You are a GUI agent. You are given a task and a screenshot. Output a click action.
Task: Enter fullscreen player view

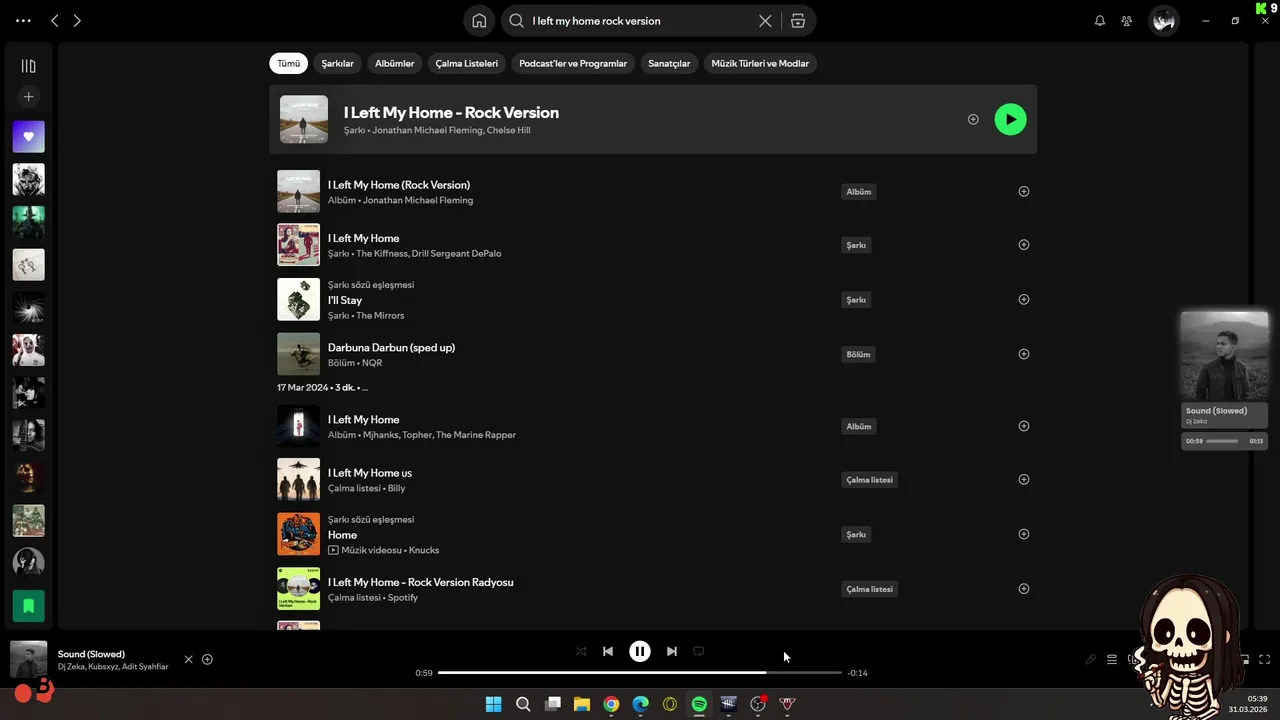1265,659
